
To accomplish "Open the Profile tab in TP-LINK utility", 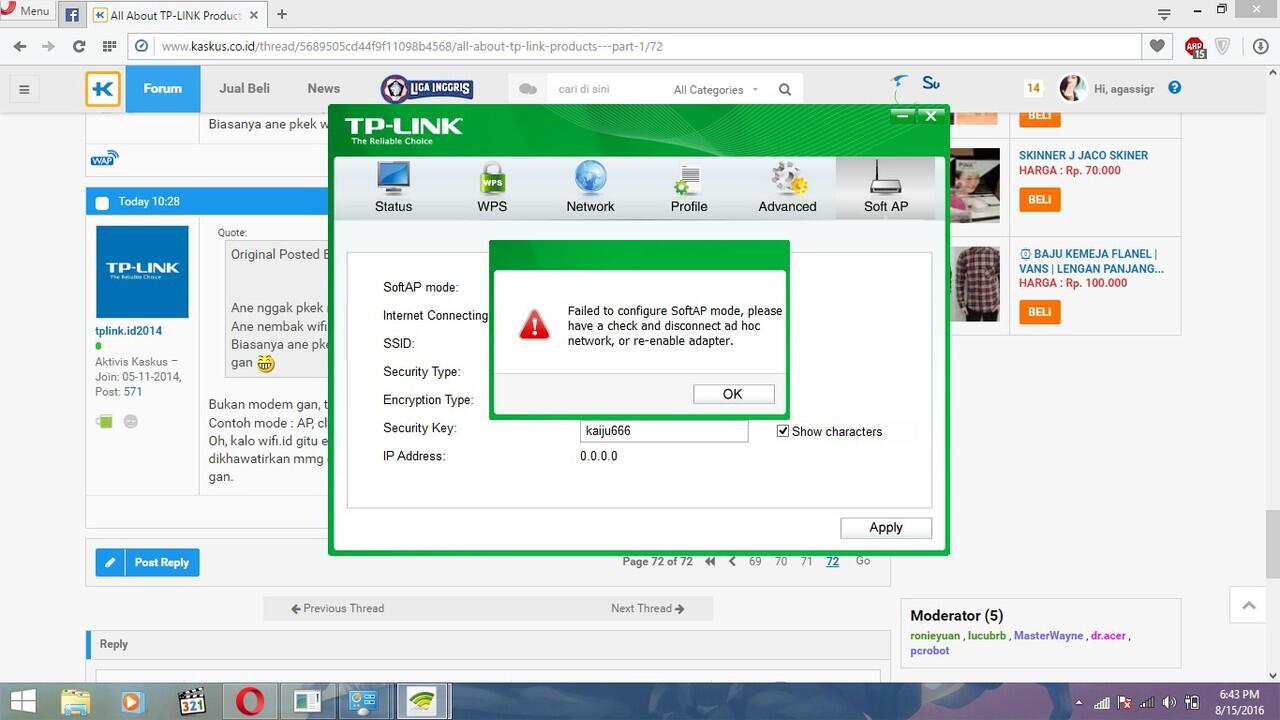I will point(689,188).
